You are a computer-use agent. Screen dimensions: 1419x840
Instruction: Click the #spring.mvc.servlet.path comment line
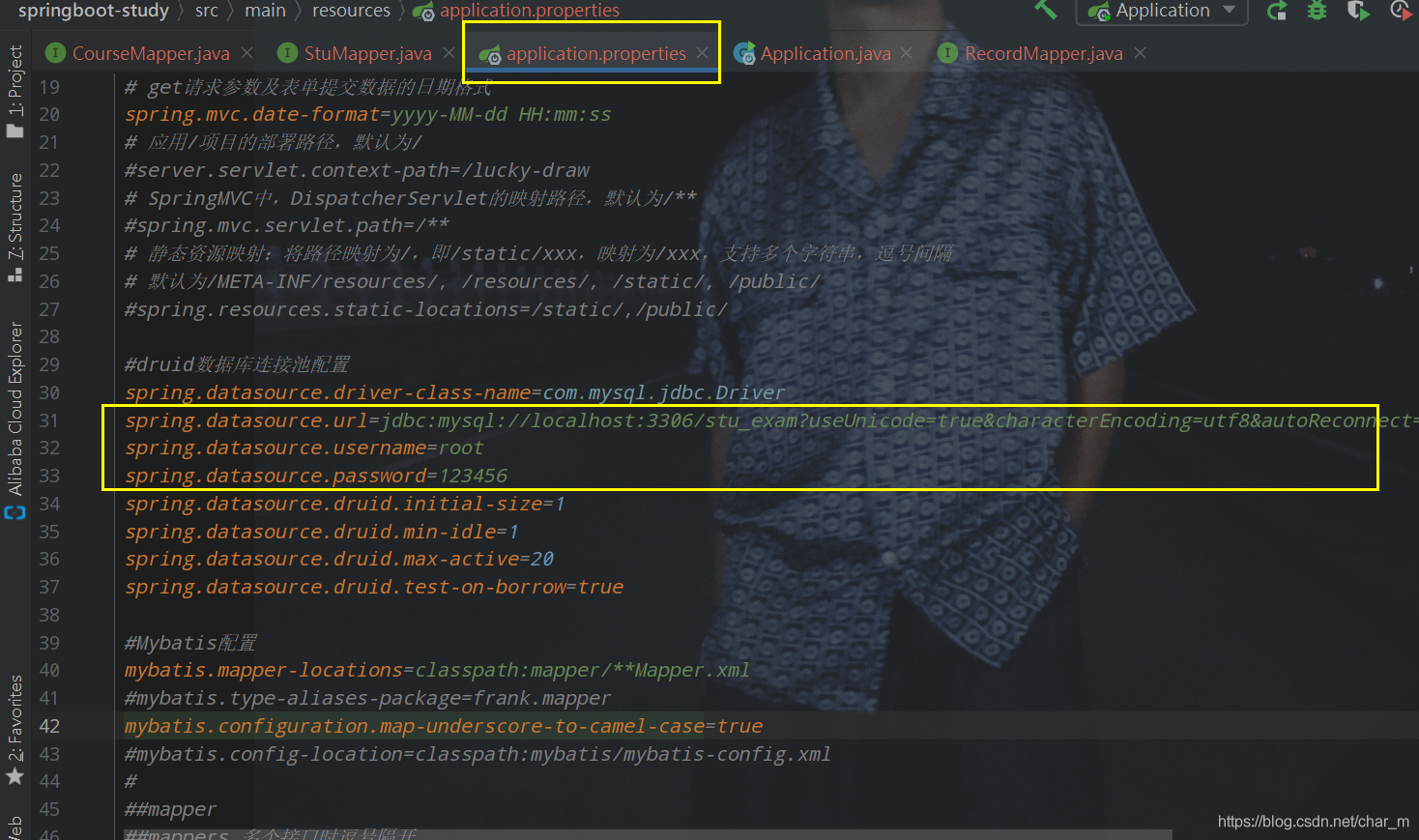[x=286, y=225]
